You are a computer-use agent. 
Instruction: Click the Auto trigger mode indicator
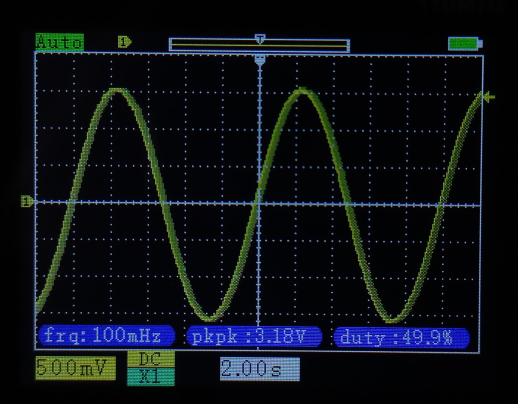pos(60,42)
